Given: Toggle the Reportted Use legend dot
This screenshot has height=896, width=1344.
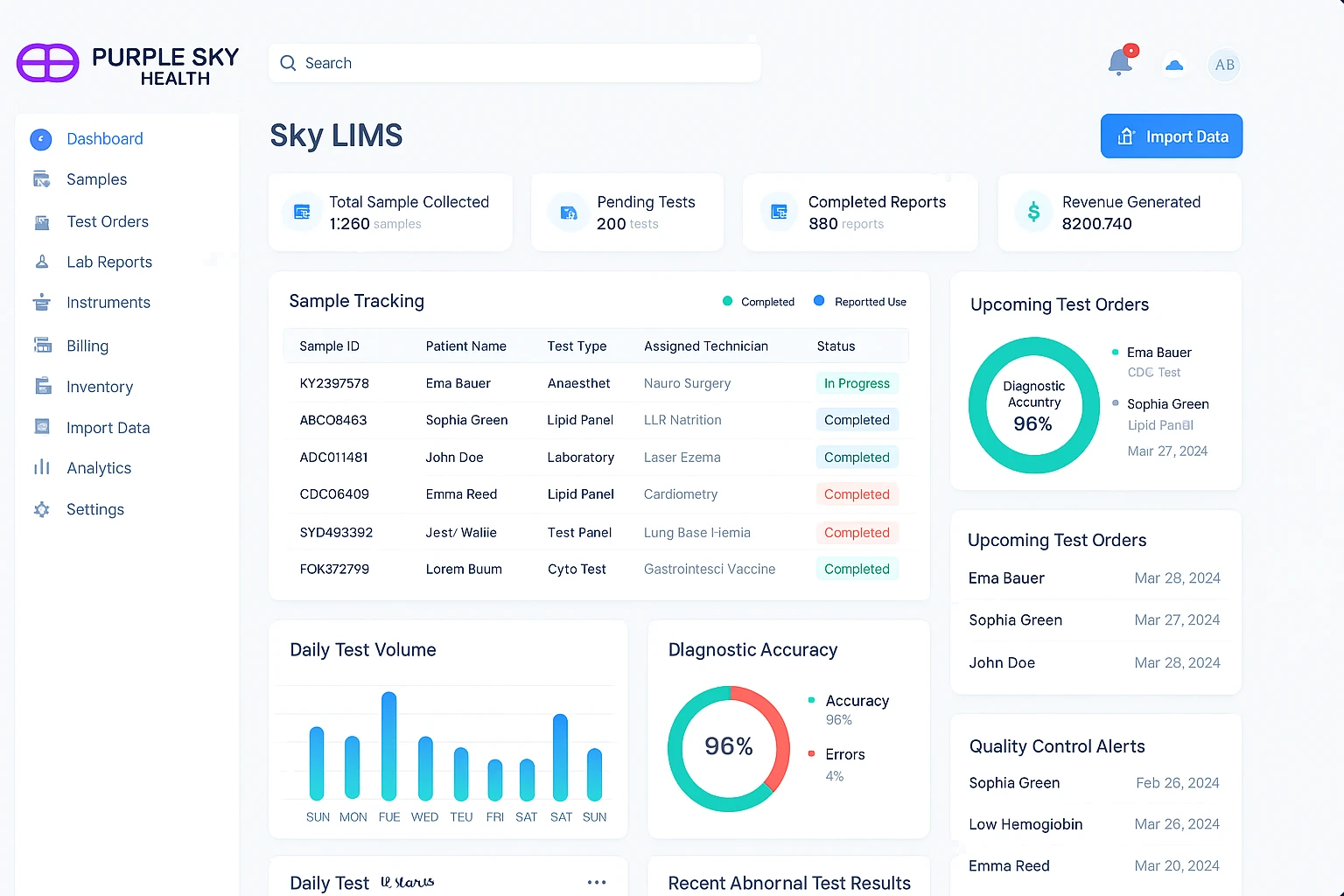Looking at the screenshot, I should pos(819,301).
